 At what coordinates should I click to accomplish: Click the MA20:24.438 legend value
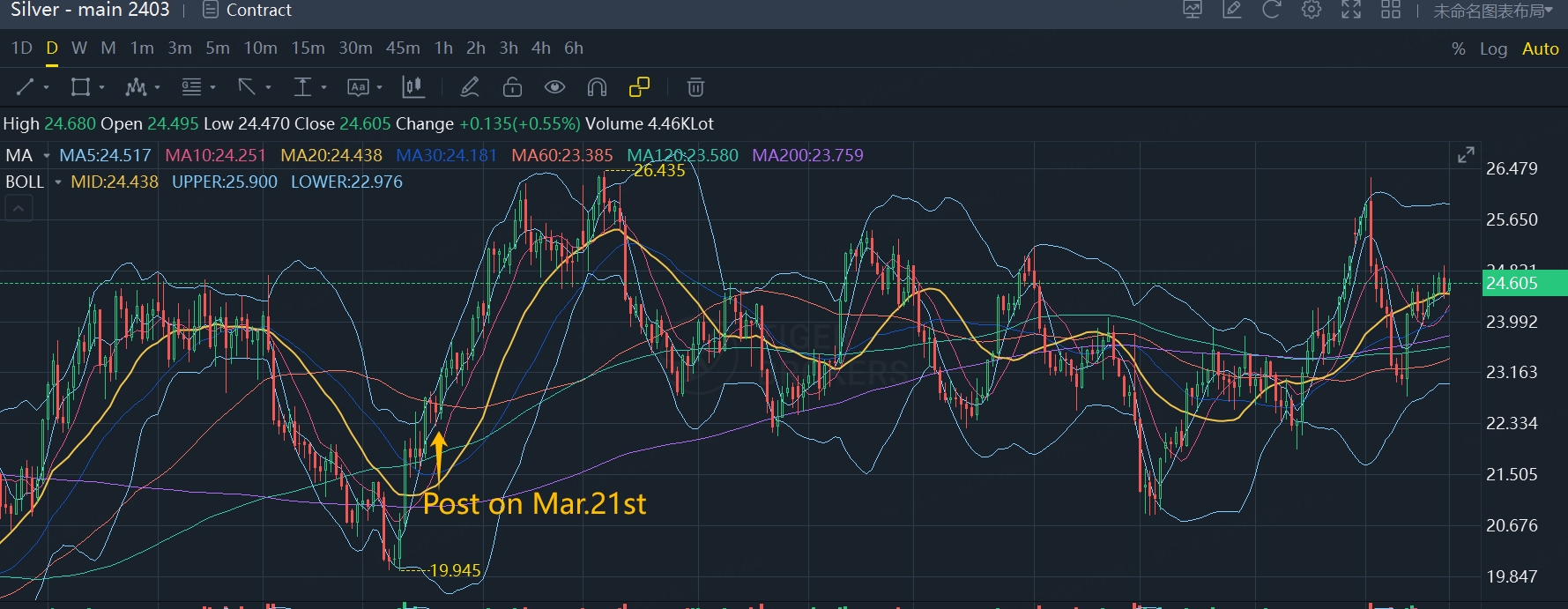click(x=331, y=156)
